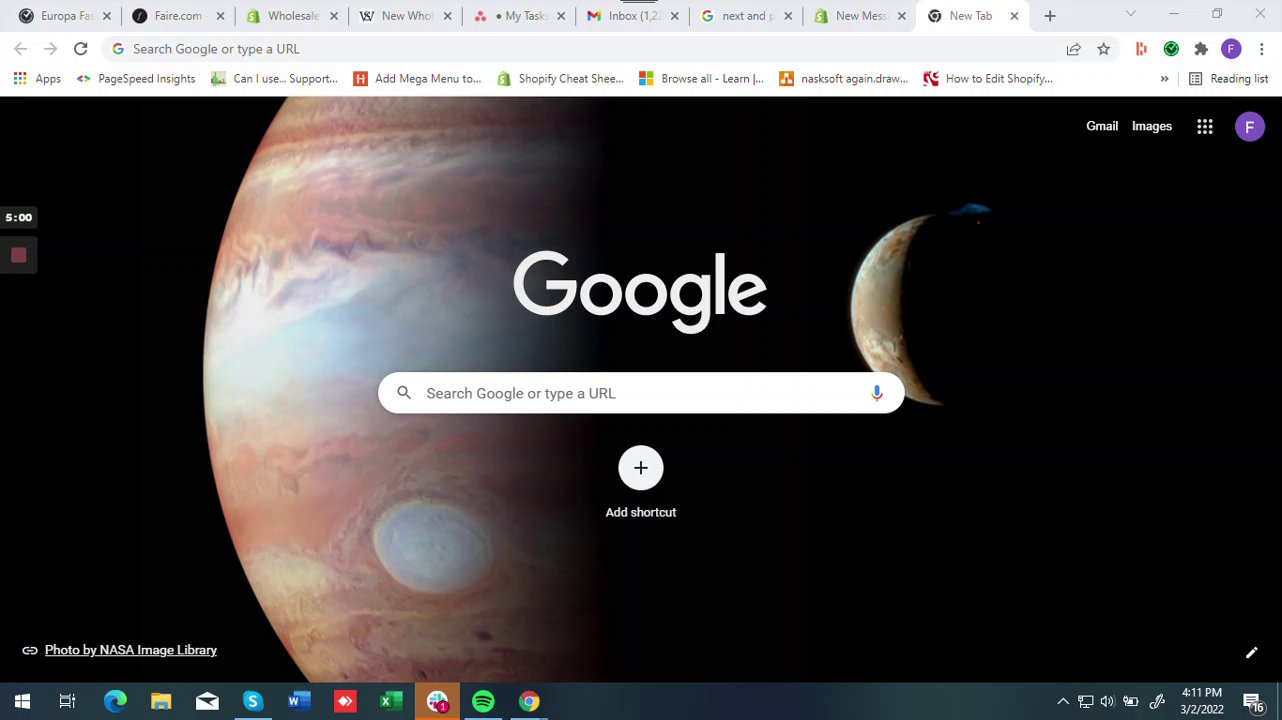Open Slack from taskbar

[437, 702]
